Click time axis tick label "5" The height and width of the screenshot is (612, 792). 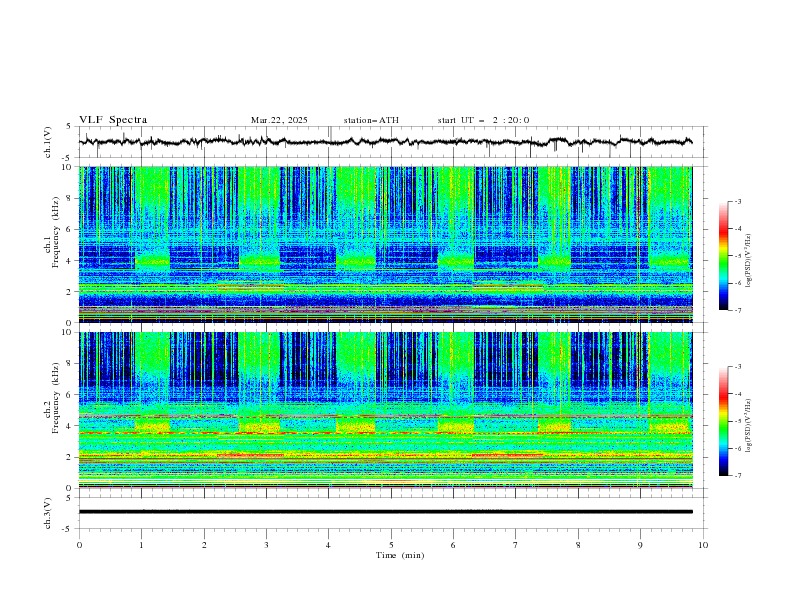tap(391, 545)
